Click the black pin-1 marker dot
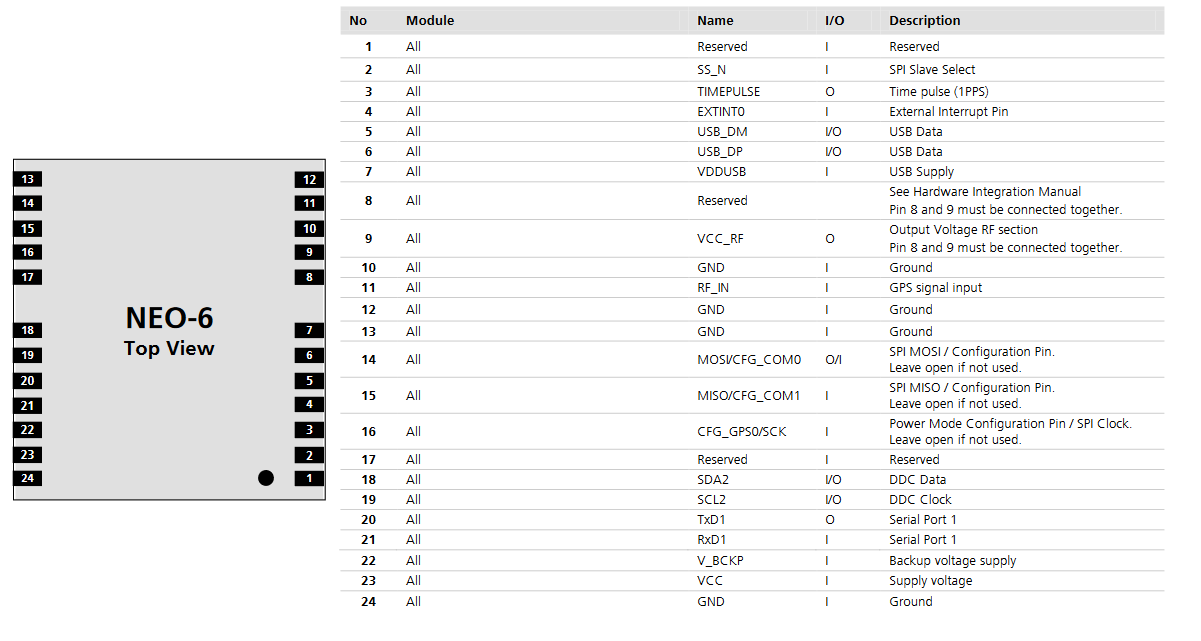 [266, 478]
